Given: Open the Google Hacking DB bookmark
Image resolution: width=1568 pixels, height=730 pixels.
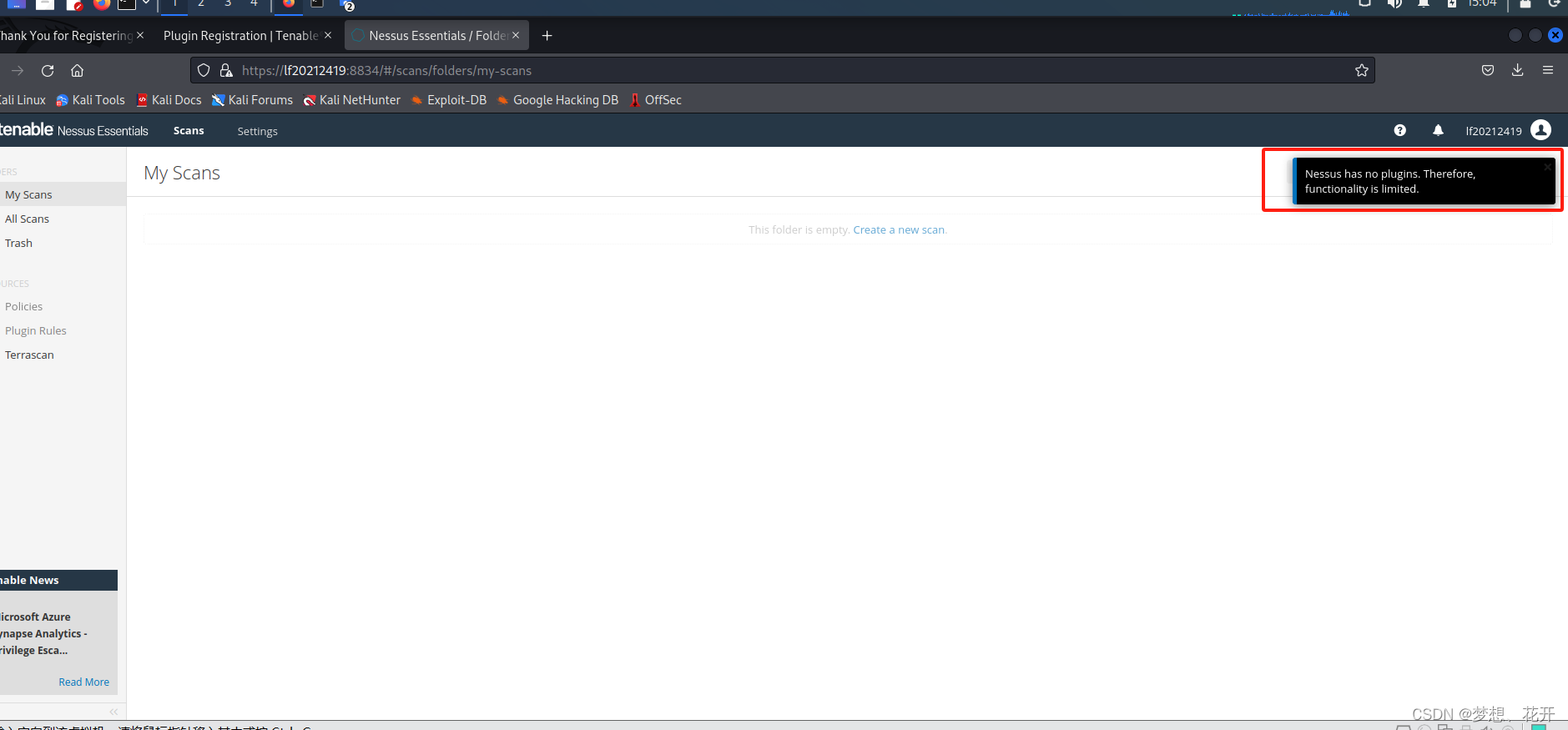Looking at the screenshot, I should pyautogui.click(x=557, y=100).
